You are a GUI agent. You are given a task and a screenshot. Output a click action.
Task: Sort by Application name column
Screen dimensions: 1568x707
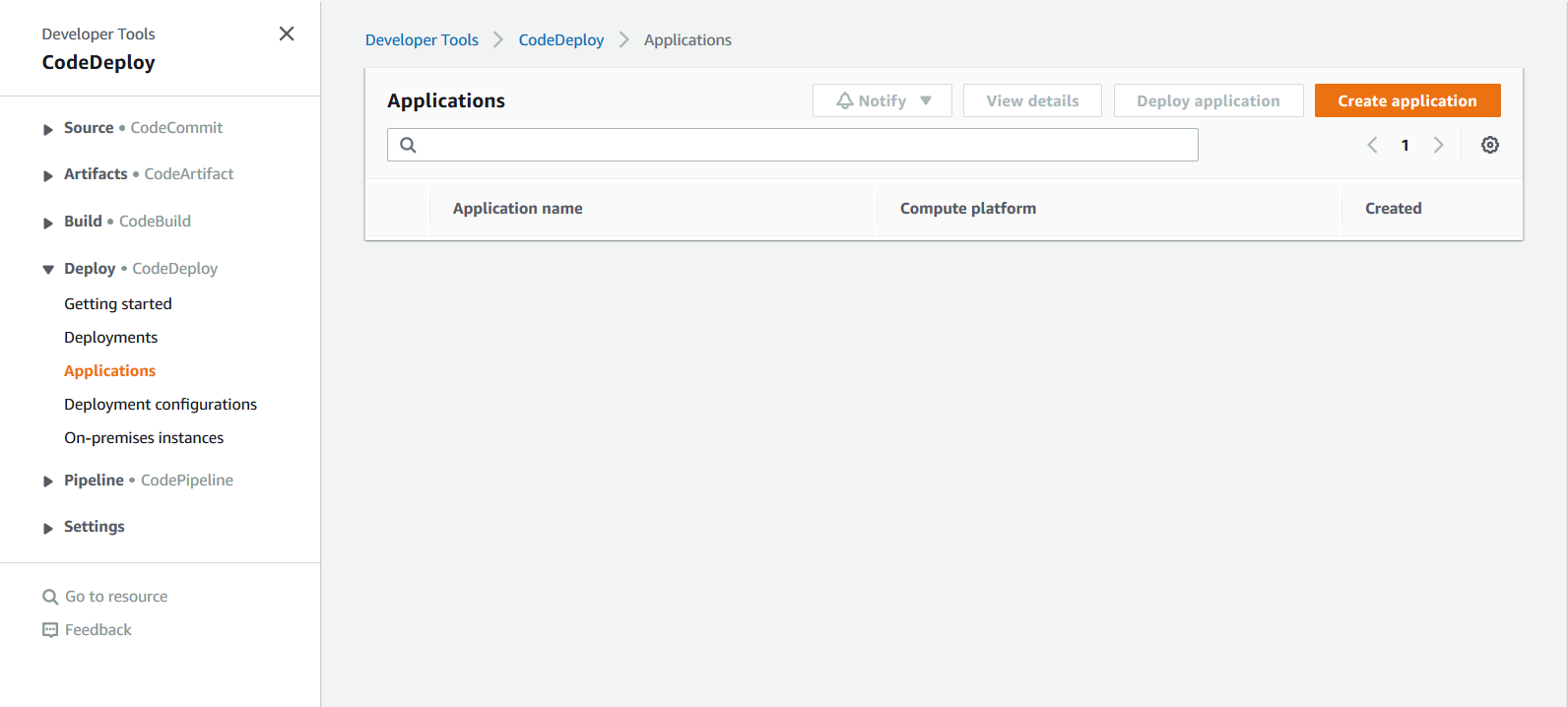pos(518,209)
